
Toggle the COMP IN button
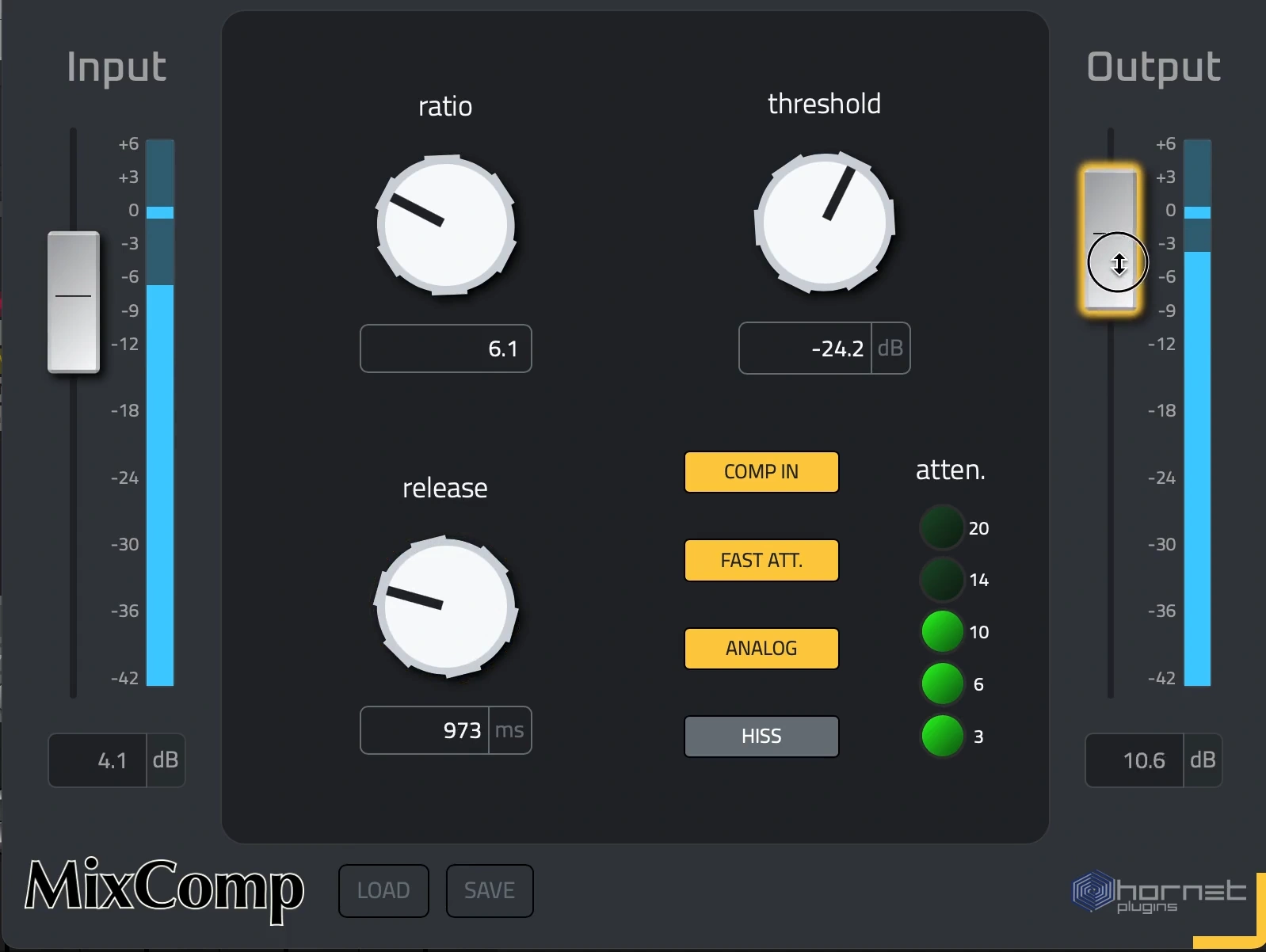point(761,472)
